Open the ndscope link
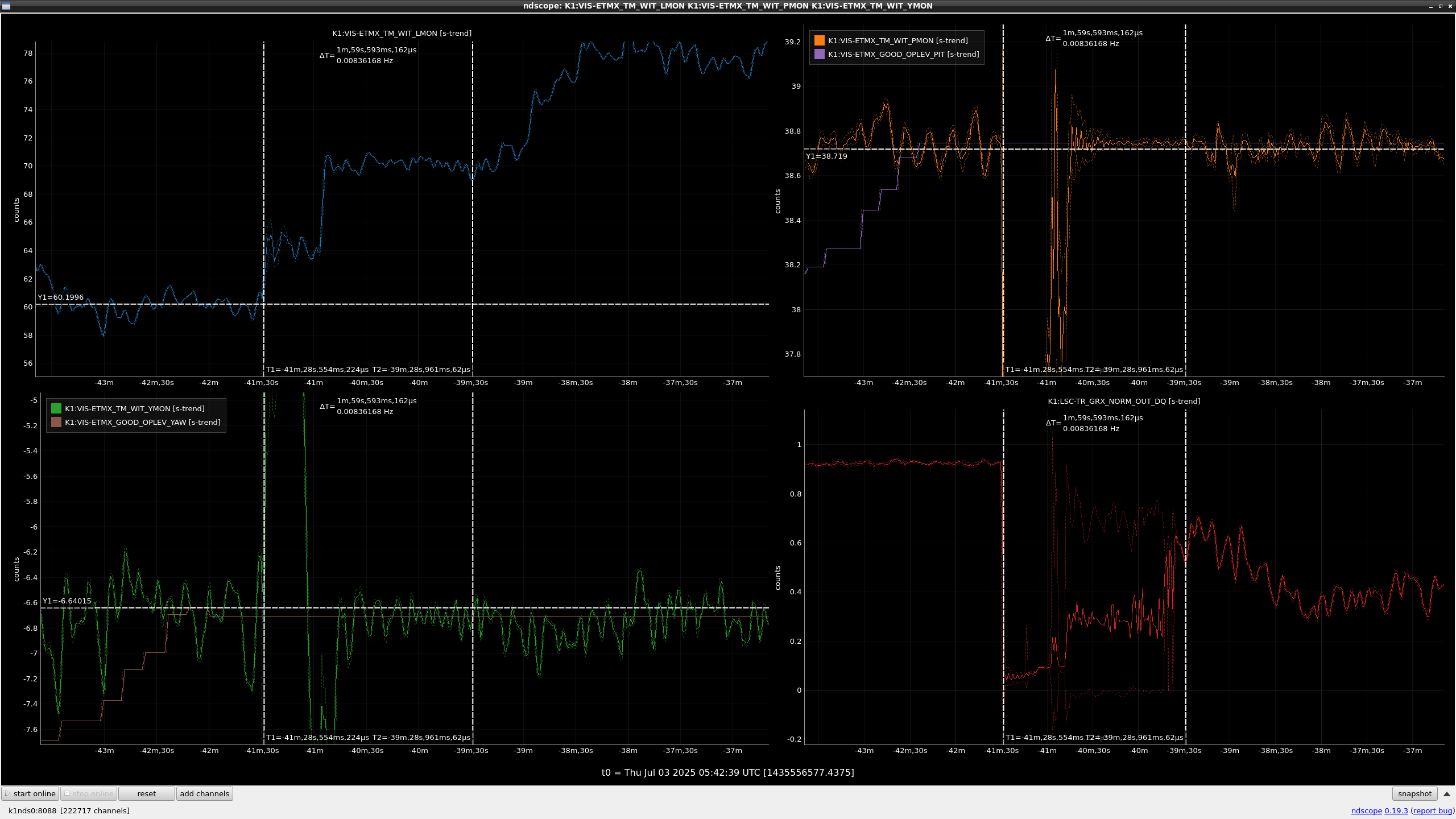The height and width of the screenshot is (819, 1456). 1366,810
